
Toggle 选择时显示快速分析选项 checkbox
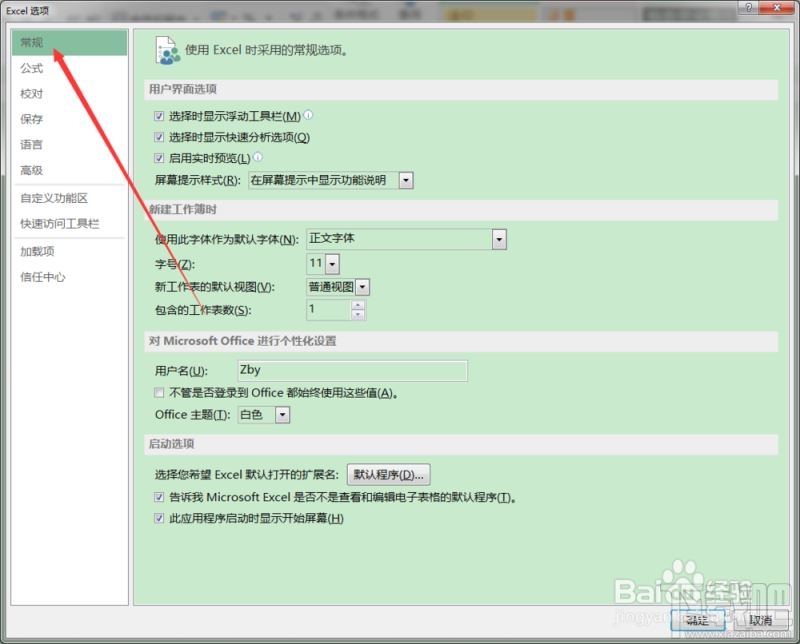coord(159,136)
